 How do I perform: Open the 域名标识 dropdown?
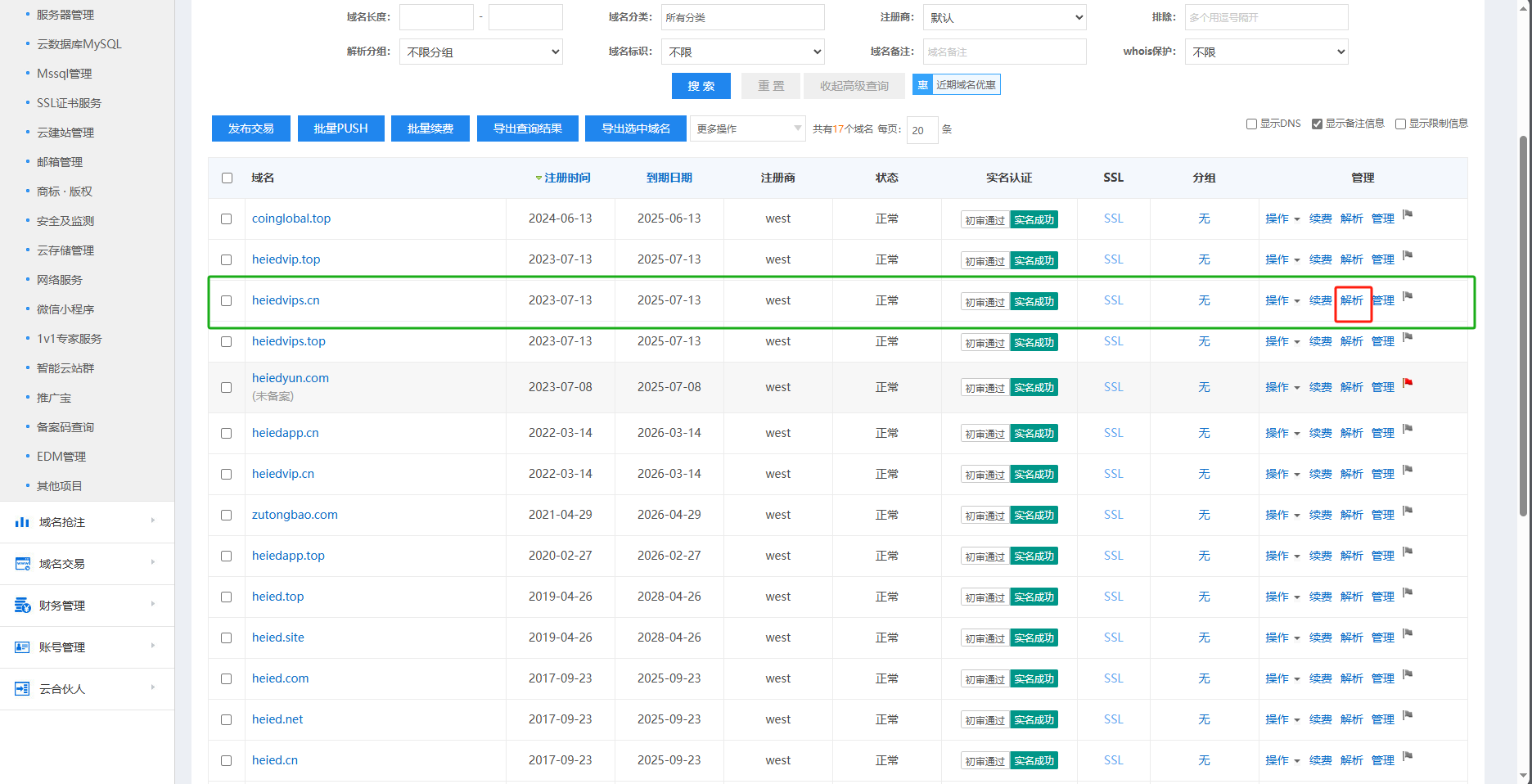(743, 52)
